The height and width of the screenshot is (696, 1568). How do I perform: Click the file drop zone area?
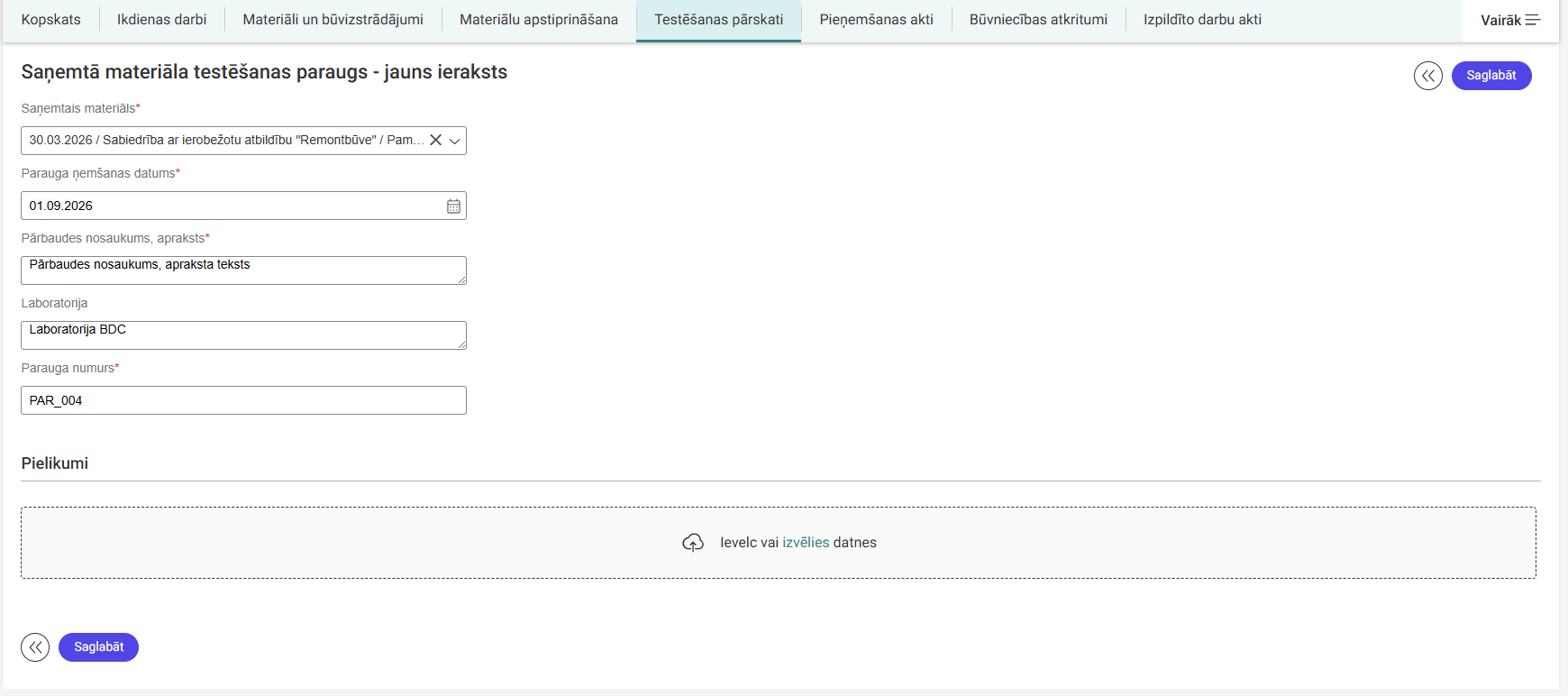(x=779, y=543)
